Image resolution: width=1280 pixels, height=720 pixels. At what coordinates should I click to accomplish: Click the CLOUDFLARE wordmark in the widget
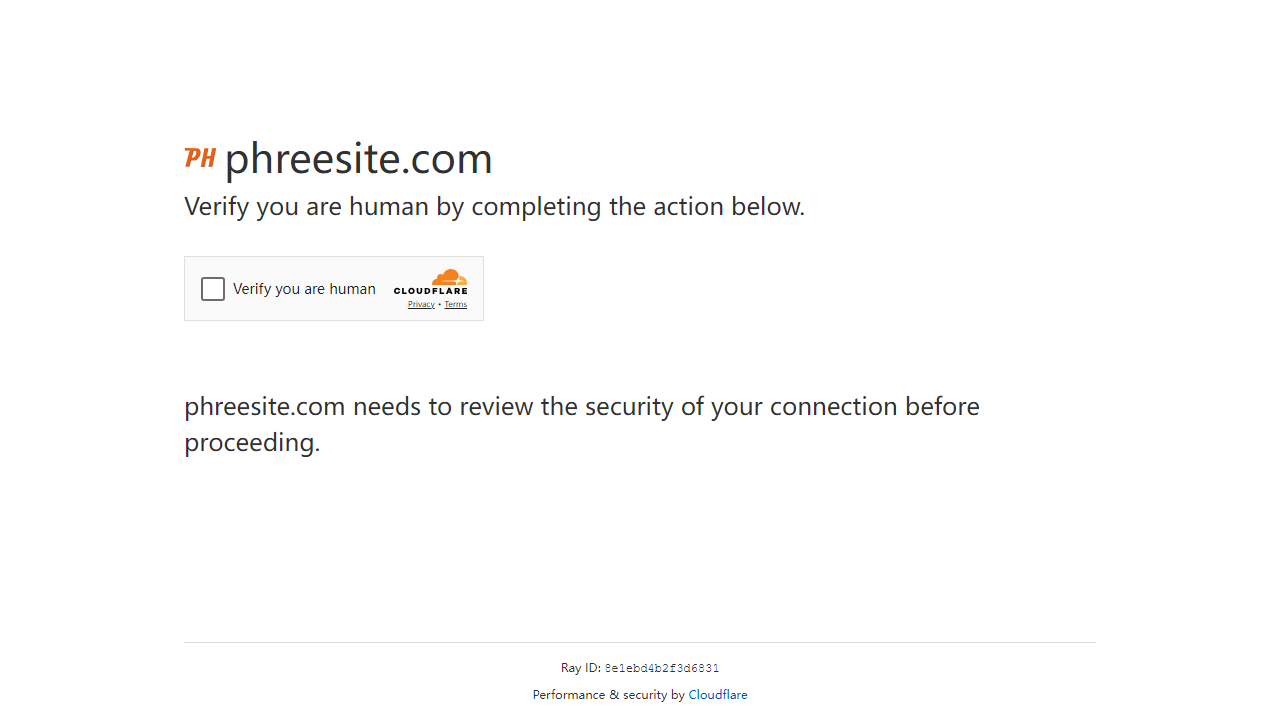click(430, 291)
